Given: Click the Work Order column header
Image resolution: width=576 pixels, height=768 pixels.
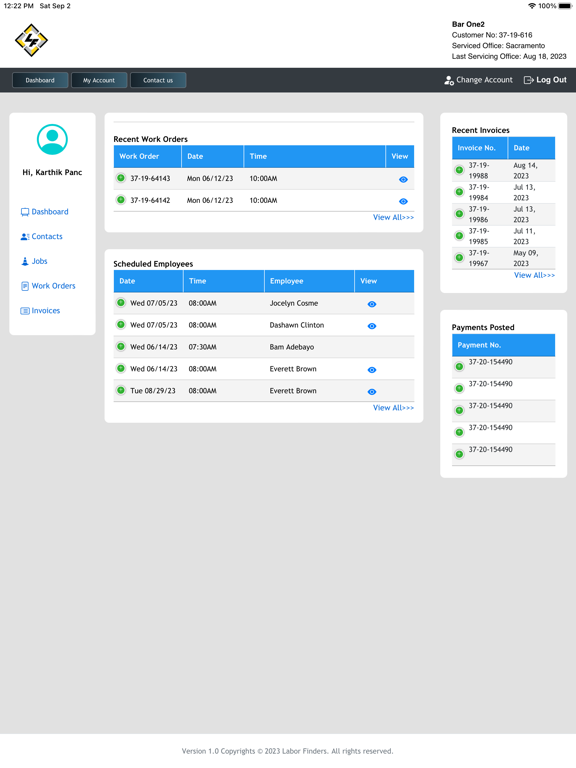Looking at the screenshot, I should (147, 157).
